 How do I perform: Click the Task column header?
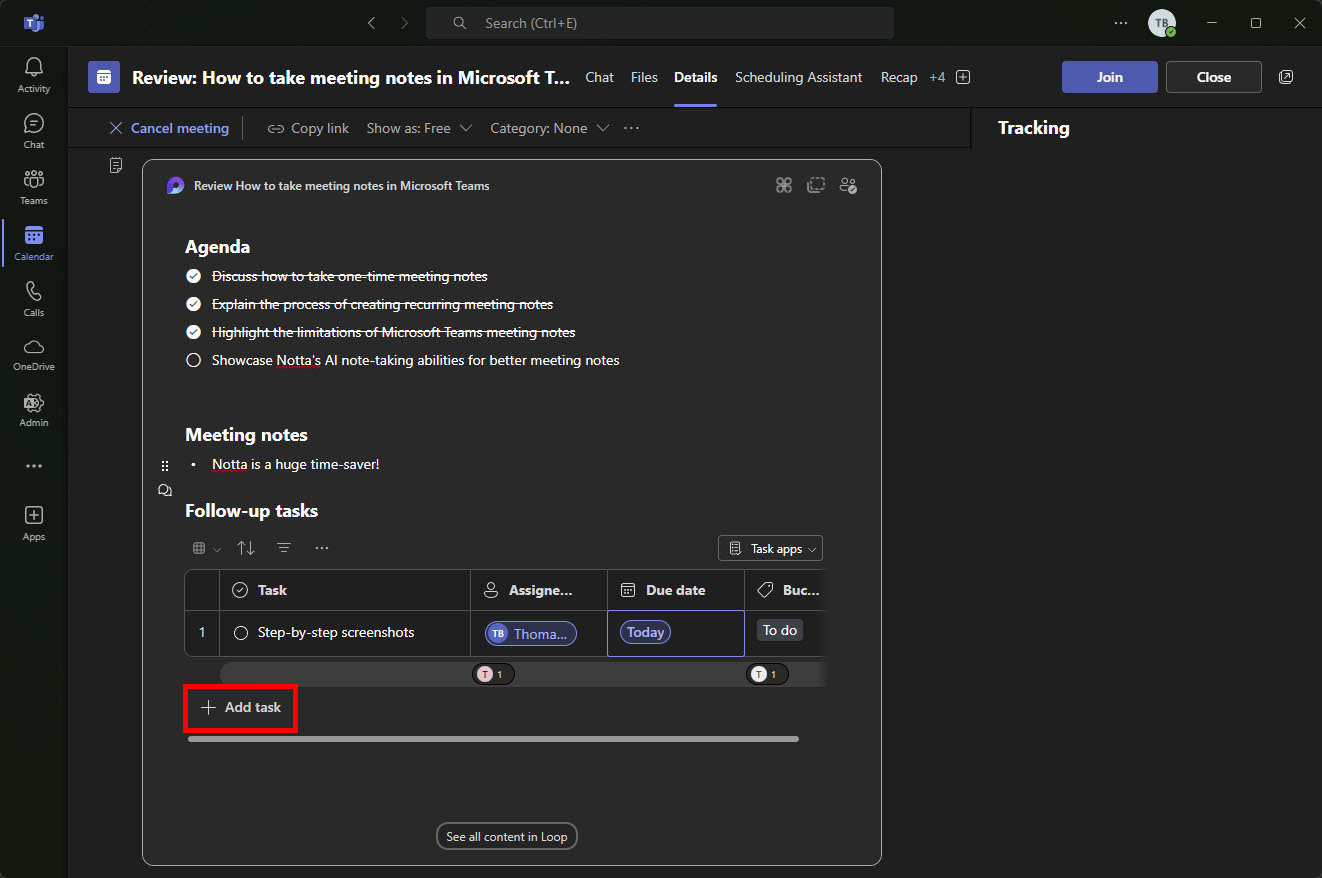[x=345, y=590]
